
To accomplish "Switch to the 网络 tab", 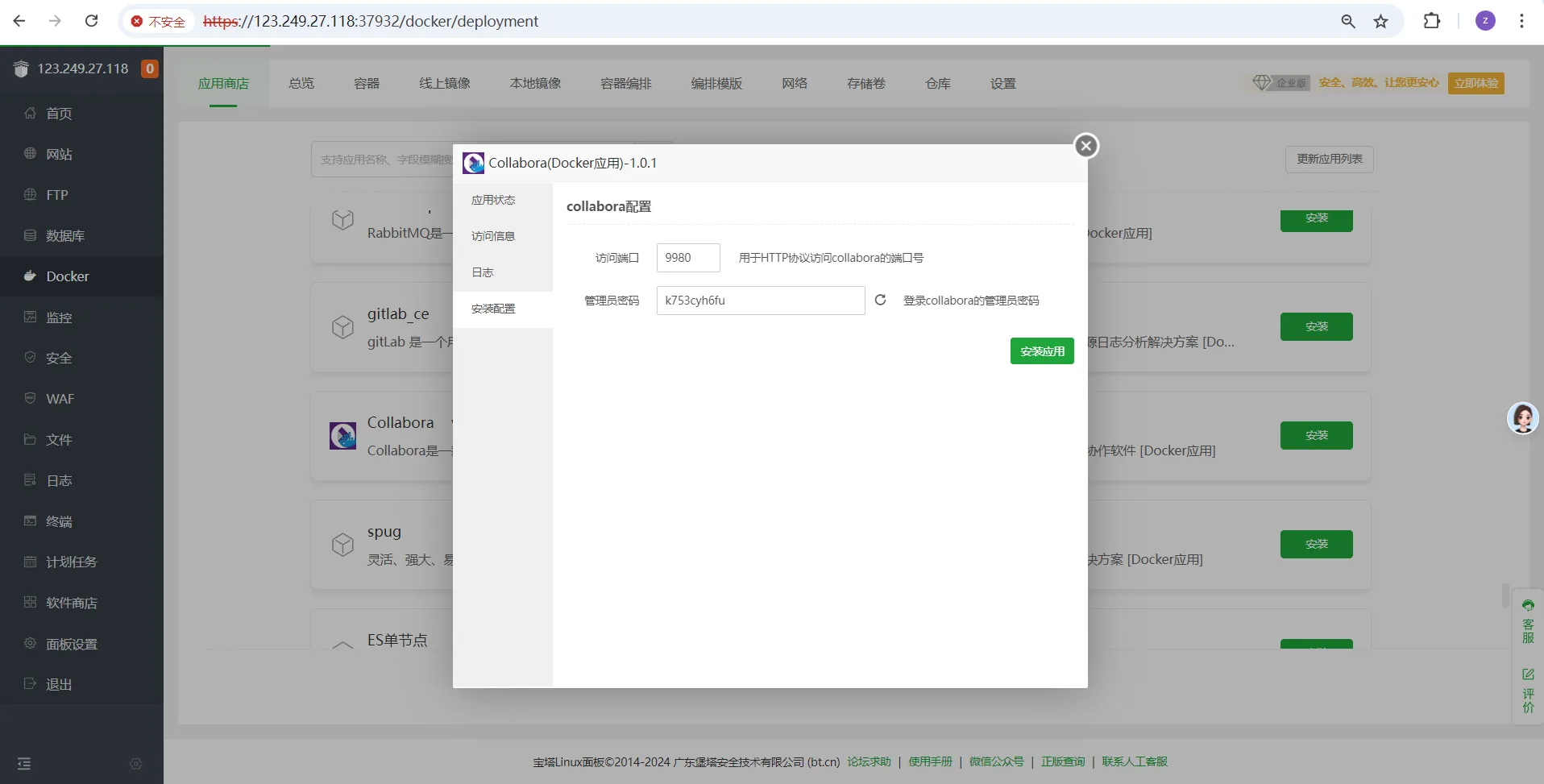I will [x=795, y=84].
